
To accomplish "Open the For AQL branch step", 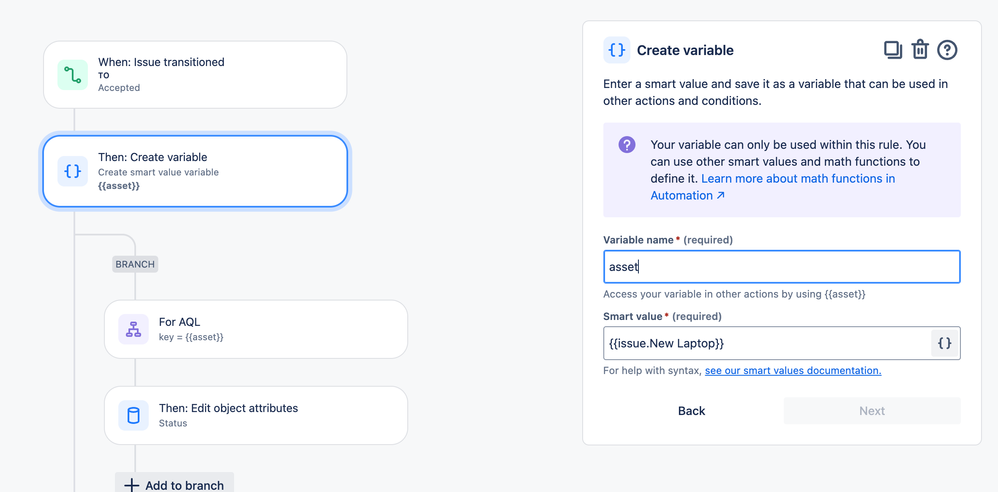I will tap(256, 329).
